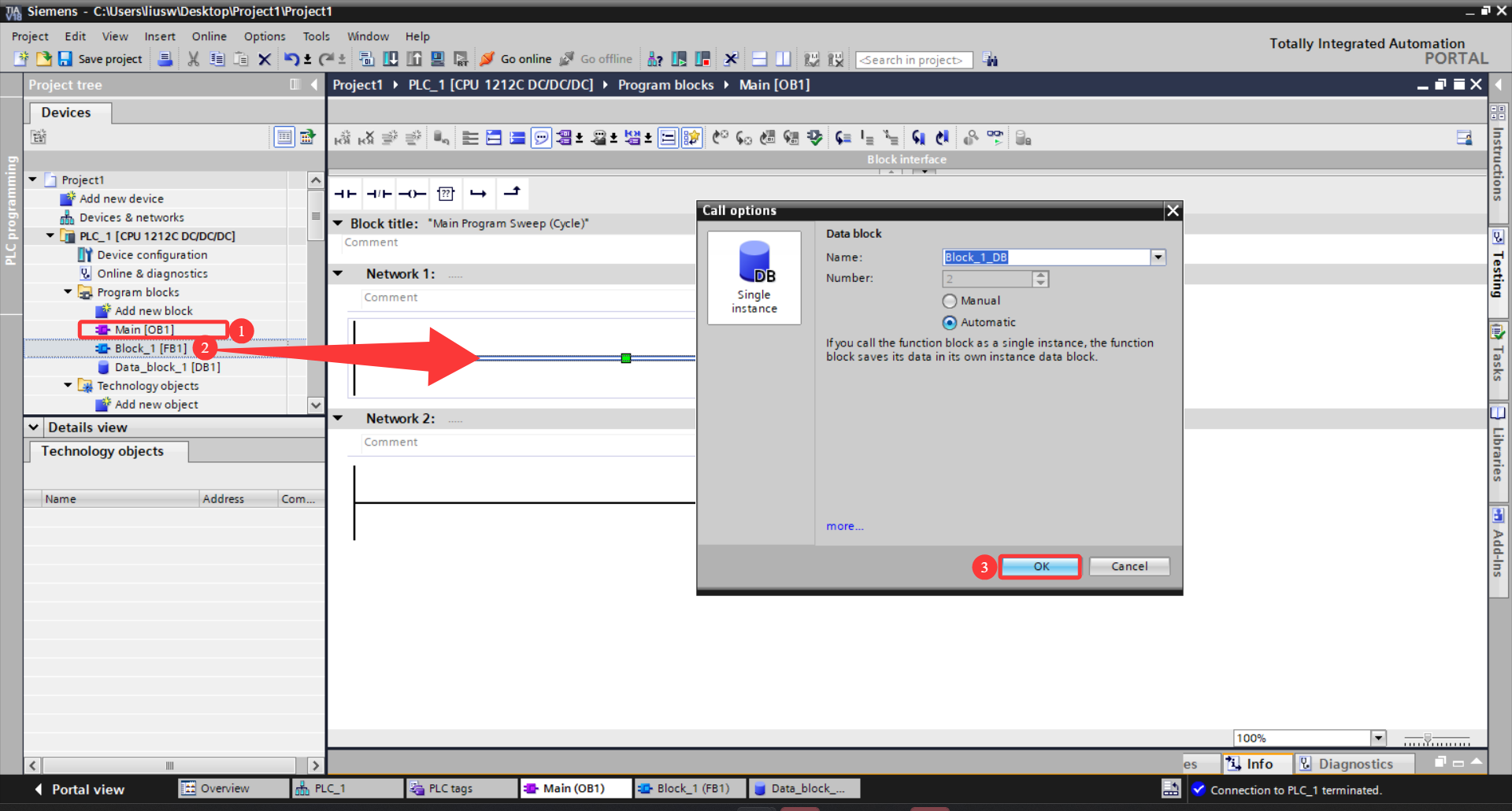The image size is (1512, 811).
Task: Open the 100% zoom level dropdown
Action: click(x=1378, y=738)
